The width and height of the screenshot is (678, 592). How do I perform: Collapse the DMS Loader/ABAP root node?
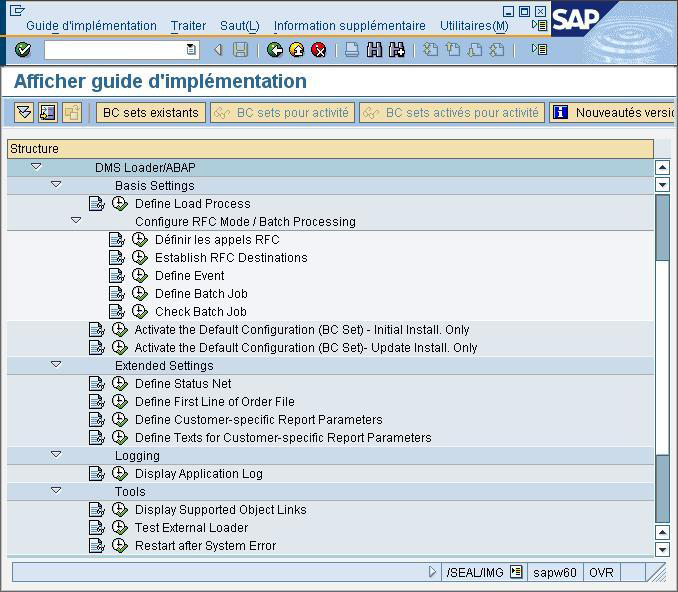coord(36,167)
